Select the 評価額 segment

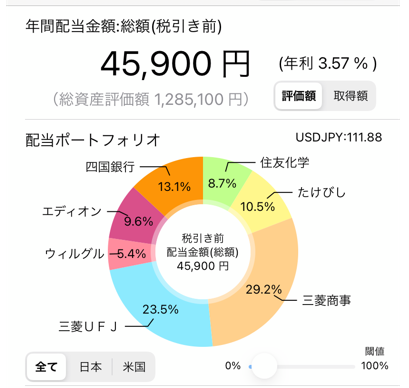coord(299,96)
